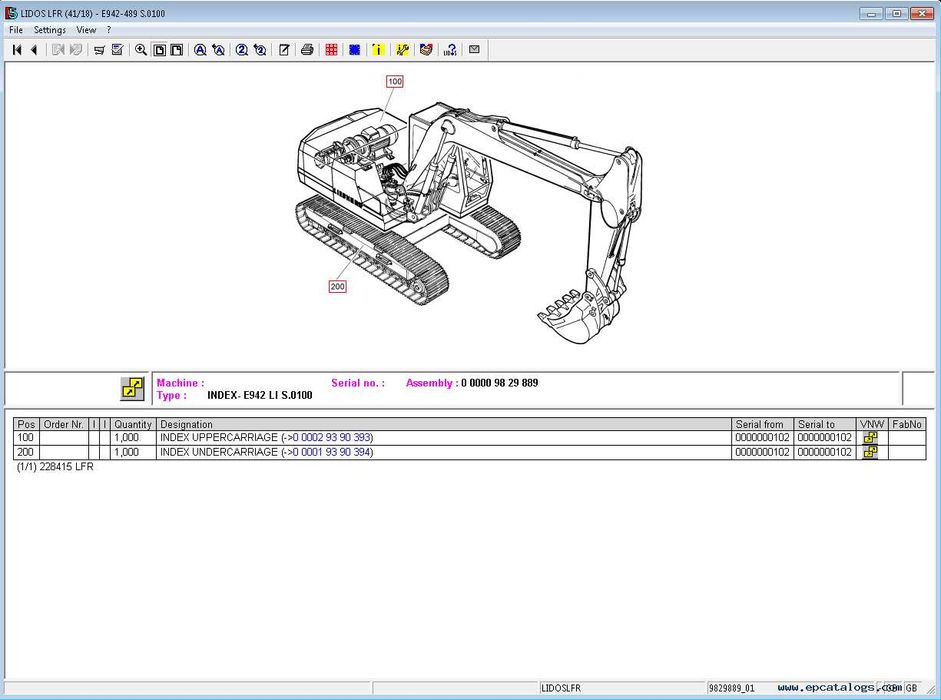Click the circled A search icon
This screenshot has height=700, width=941.
point(200,50)
